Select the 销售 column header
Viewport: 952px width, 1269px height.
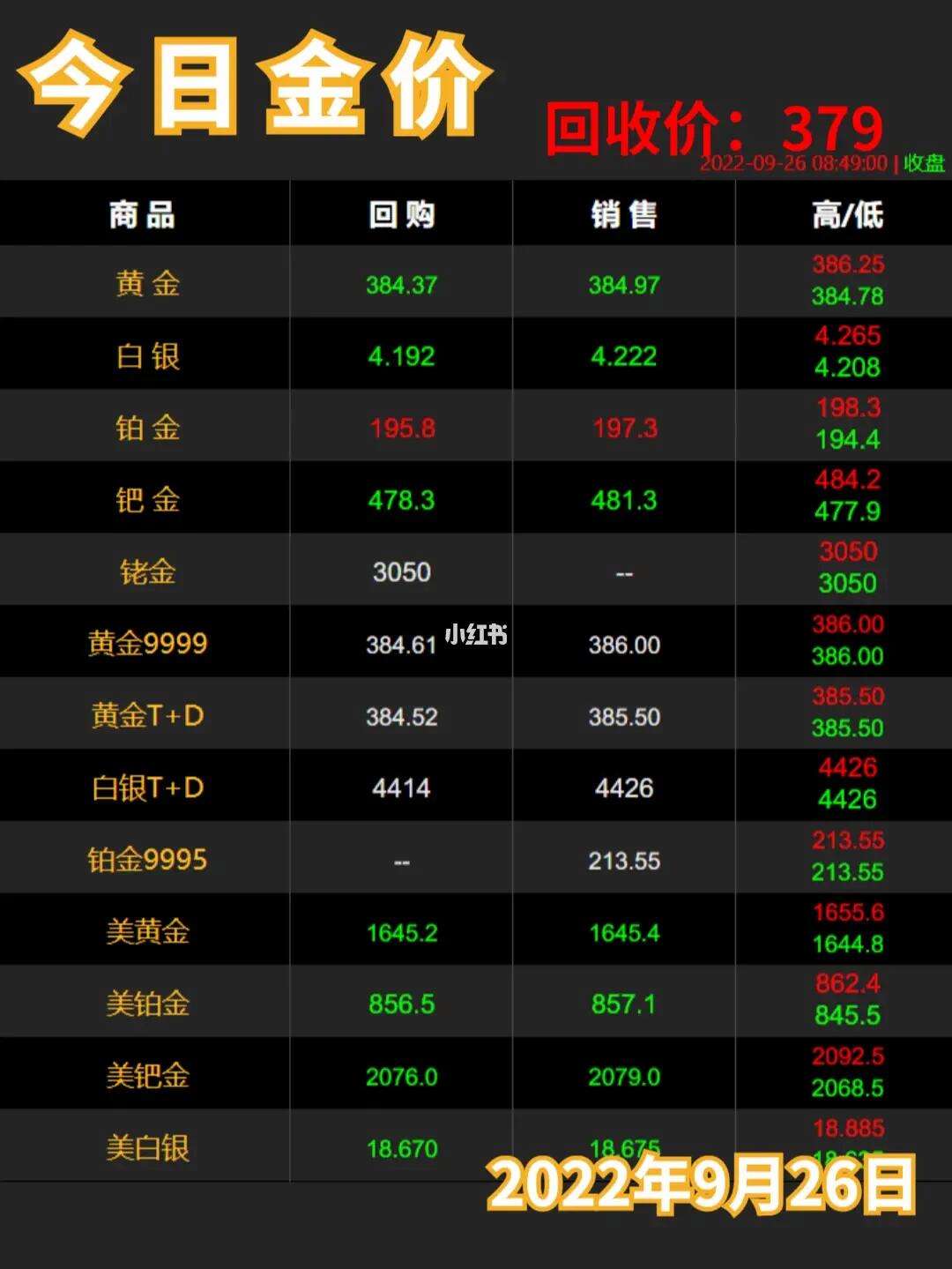point(624,214)
